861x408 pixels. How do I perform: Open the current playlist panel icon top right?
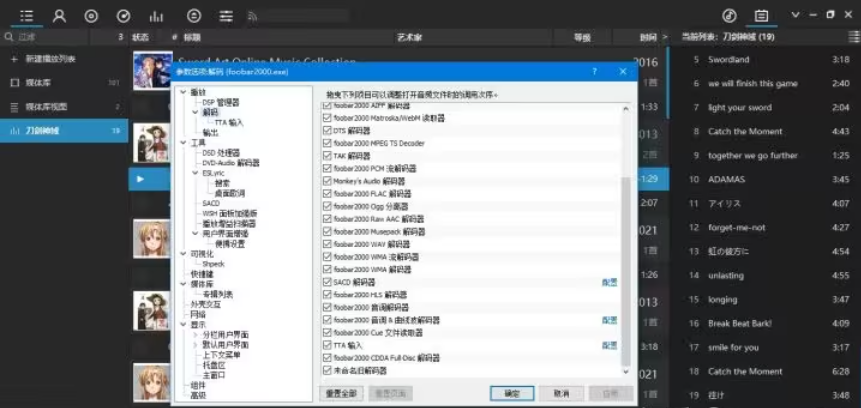pos(761,15)
